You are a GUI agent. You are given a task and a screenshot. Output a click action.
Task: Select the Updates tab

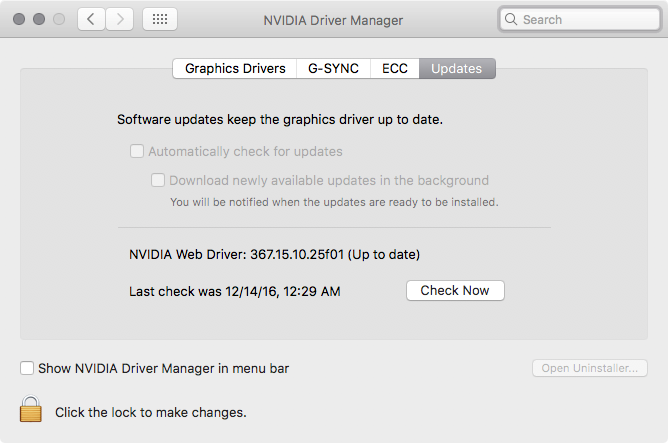(457, 69)
